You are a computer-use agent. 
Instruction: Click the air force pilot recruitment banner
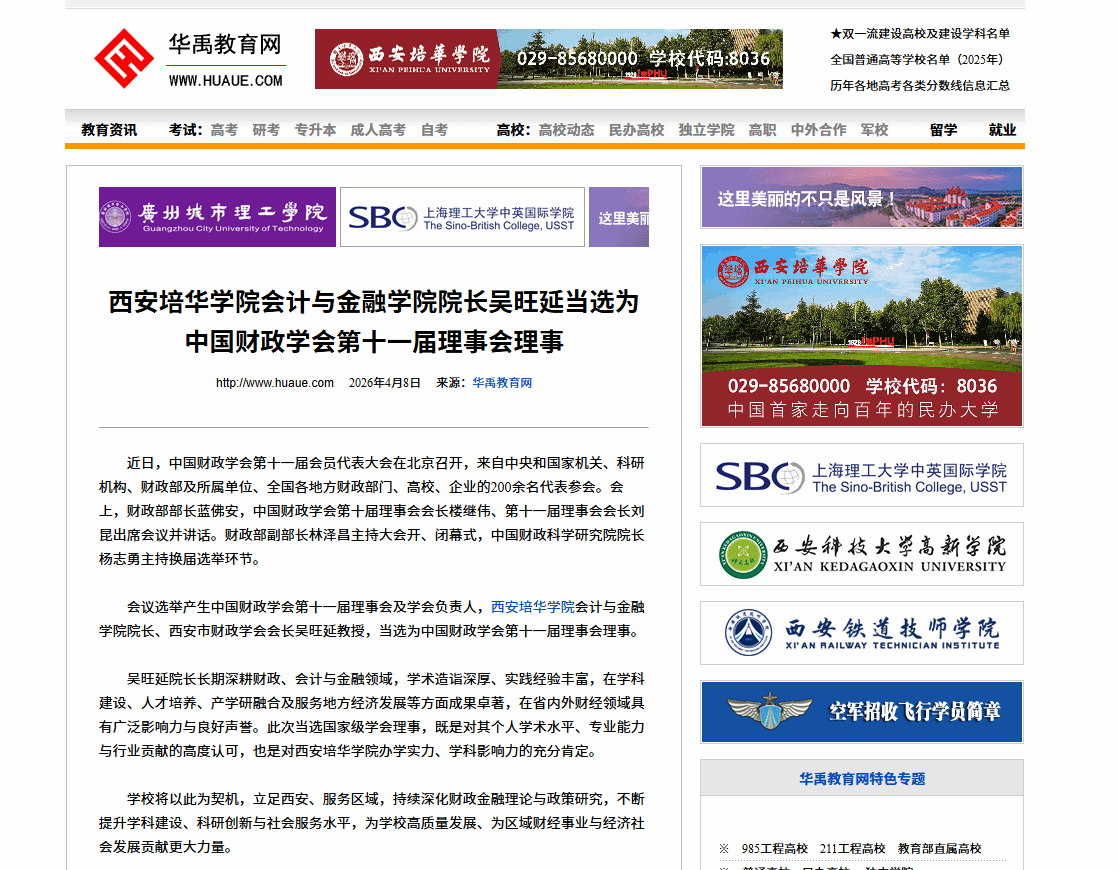(x=861, y=712)
